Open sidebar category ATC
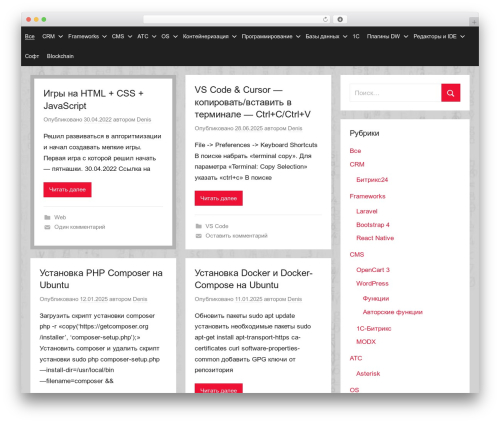Image resolution: width=500 pixels, height=423 pixels. click(356, 358)
